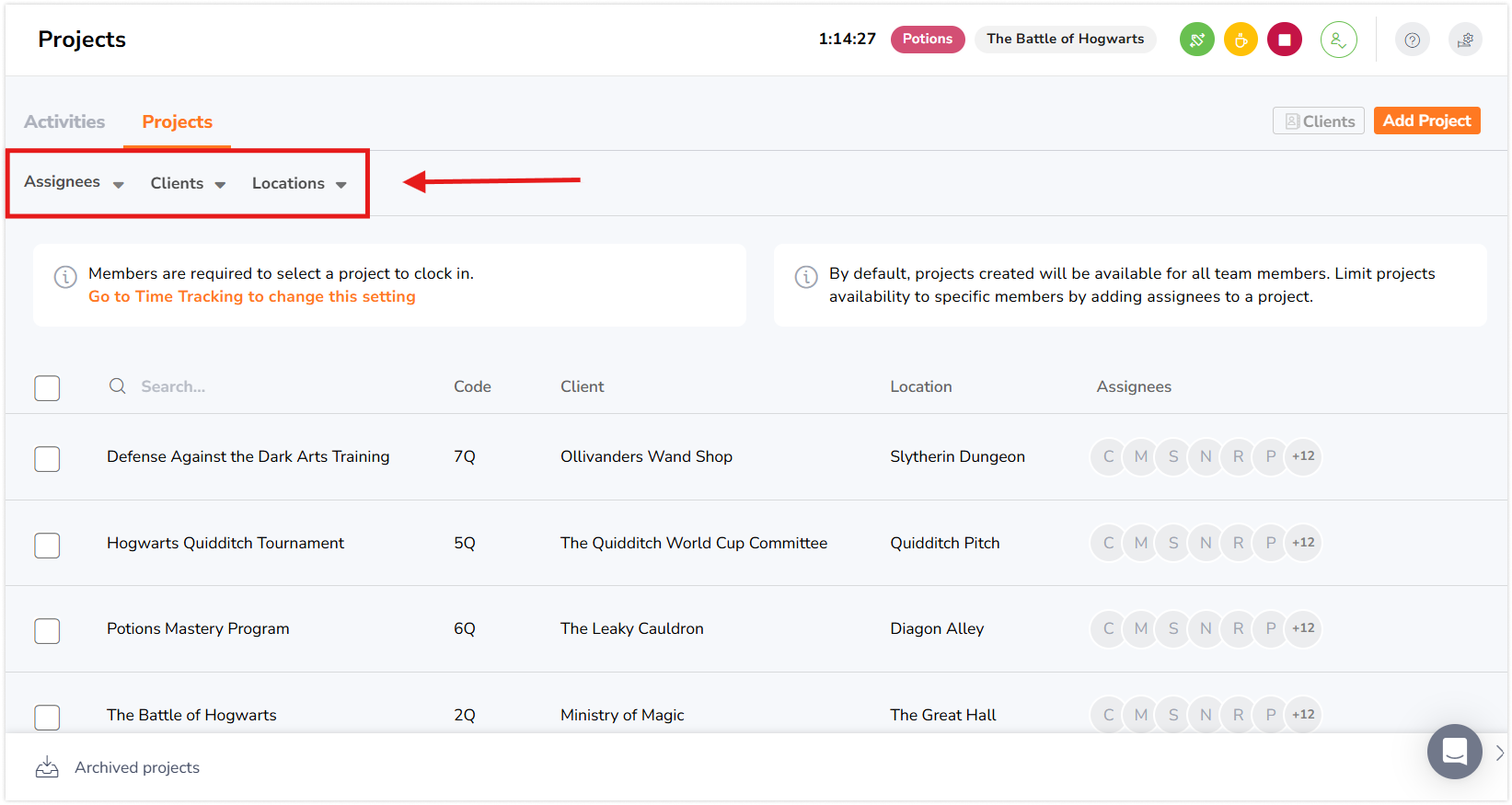Click the 1:14:27 running timer
The height and width of the screenshot is (805, 1512).
[x=848, y=39]
